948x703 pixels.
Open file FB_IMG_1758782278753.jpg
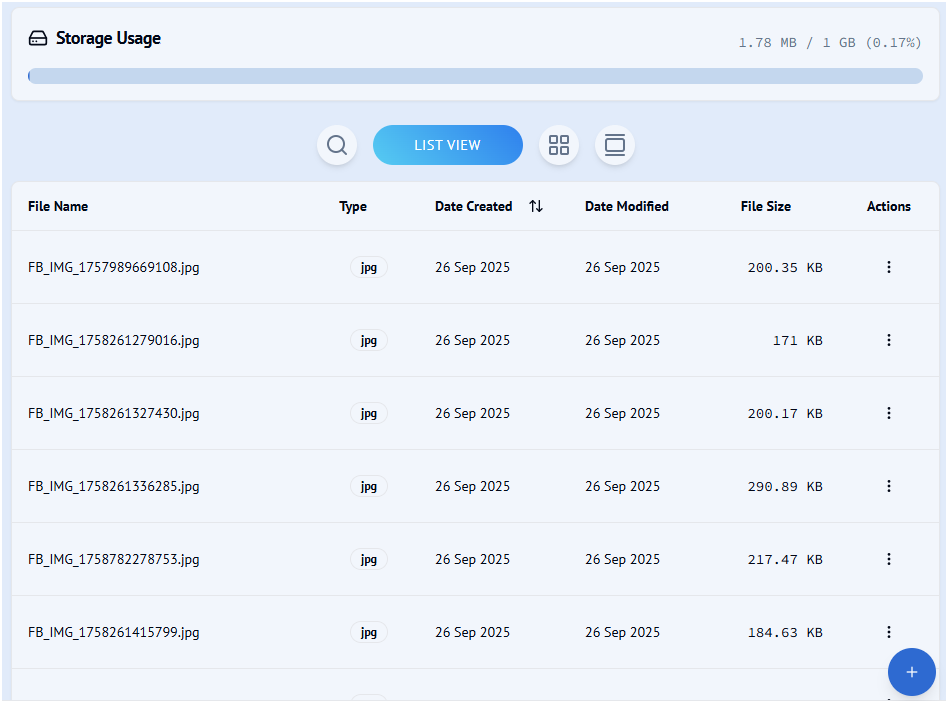(113, 559)
